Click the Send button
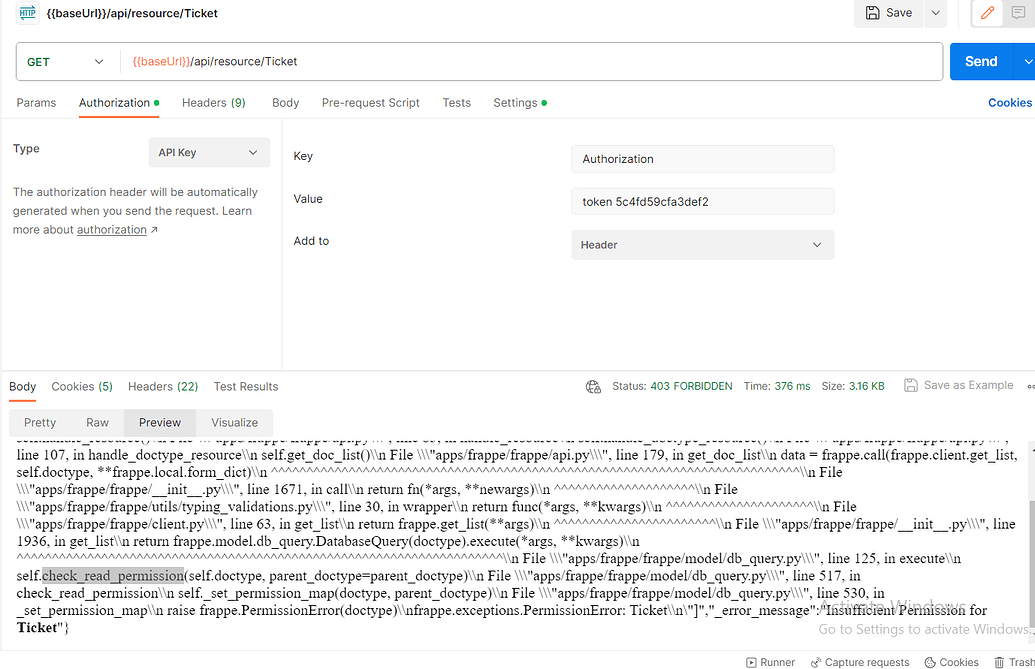 [981, 61]
